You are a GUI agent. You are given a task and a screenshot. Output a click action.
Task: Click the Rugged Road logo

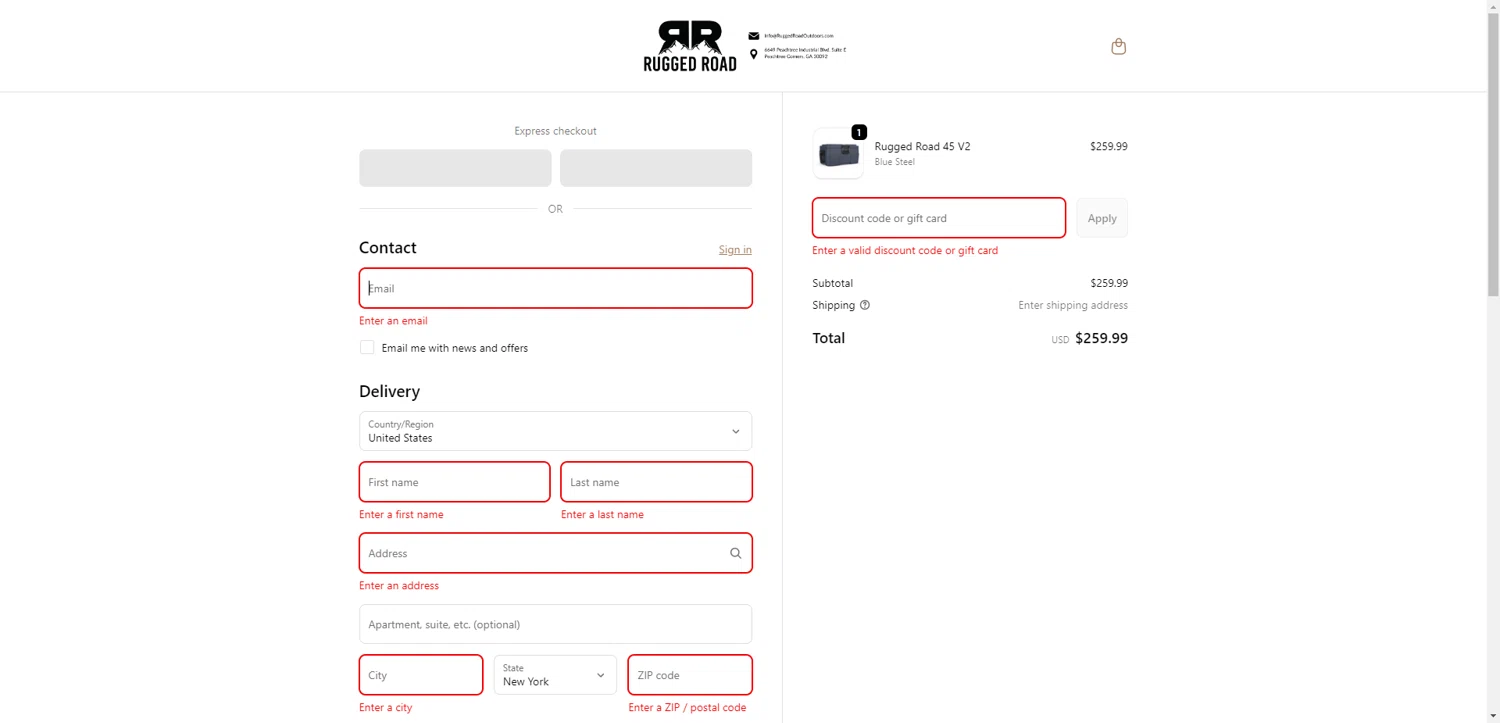pos(690,46)
